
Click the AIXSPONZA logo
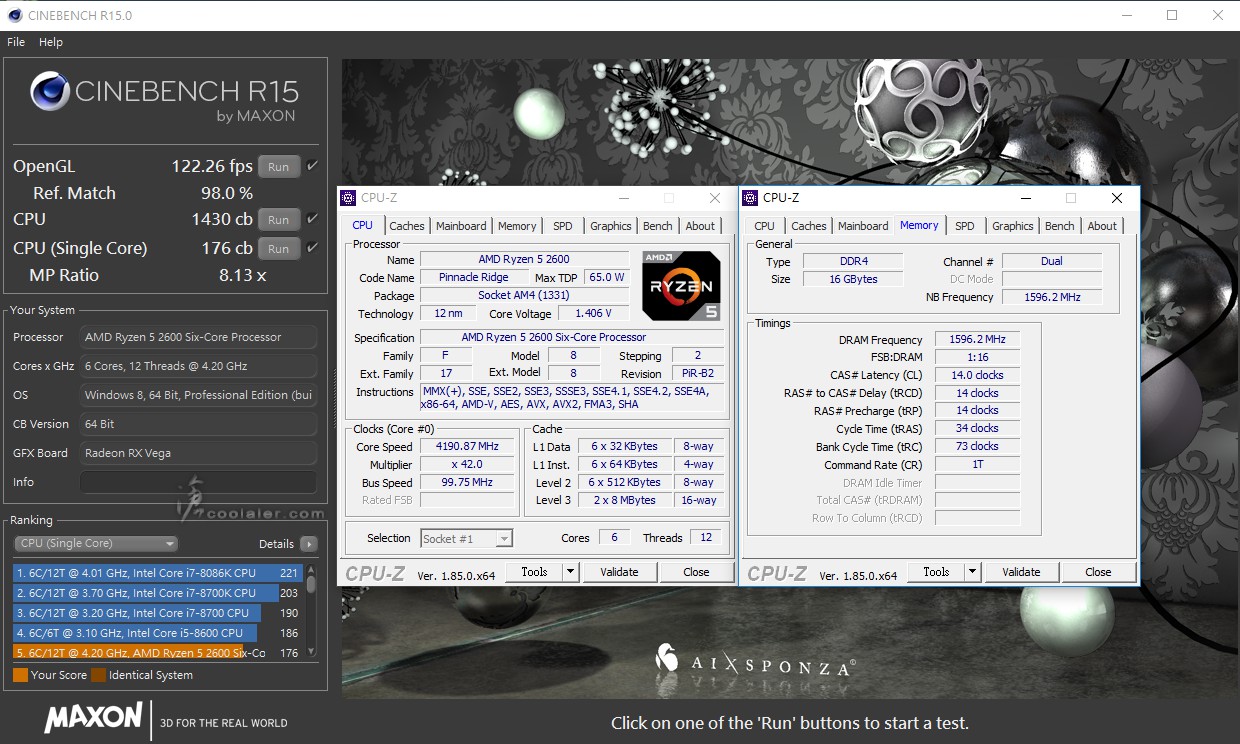coord(755,661)
